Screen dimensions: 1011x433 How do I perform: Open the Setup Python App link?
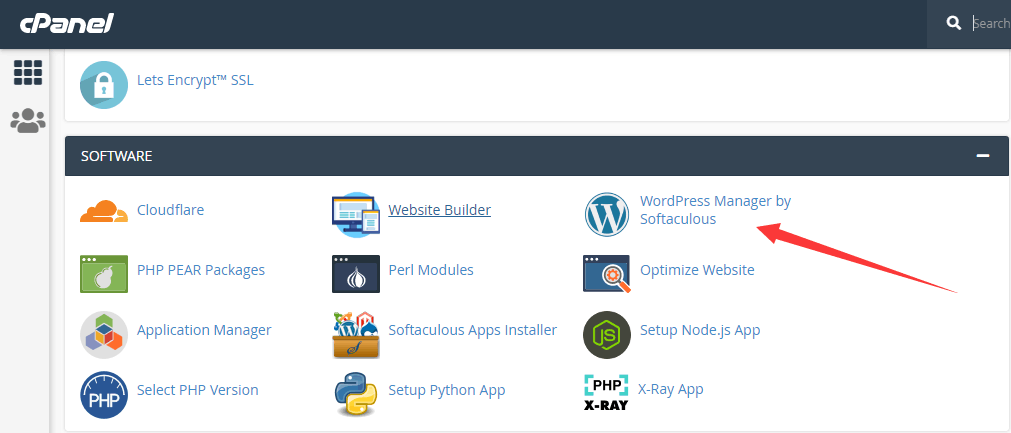446,390
